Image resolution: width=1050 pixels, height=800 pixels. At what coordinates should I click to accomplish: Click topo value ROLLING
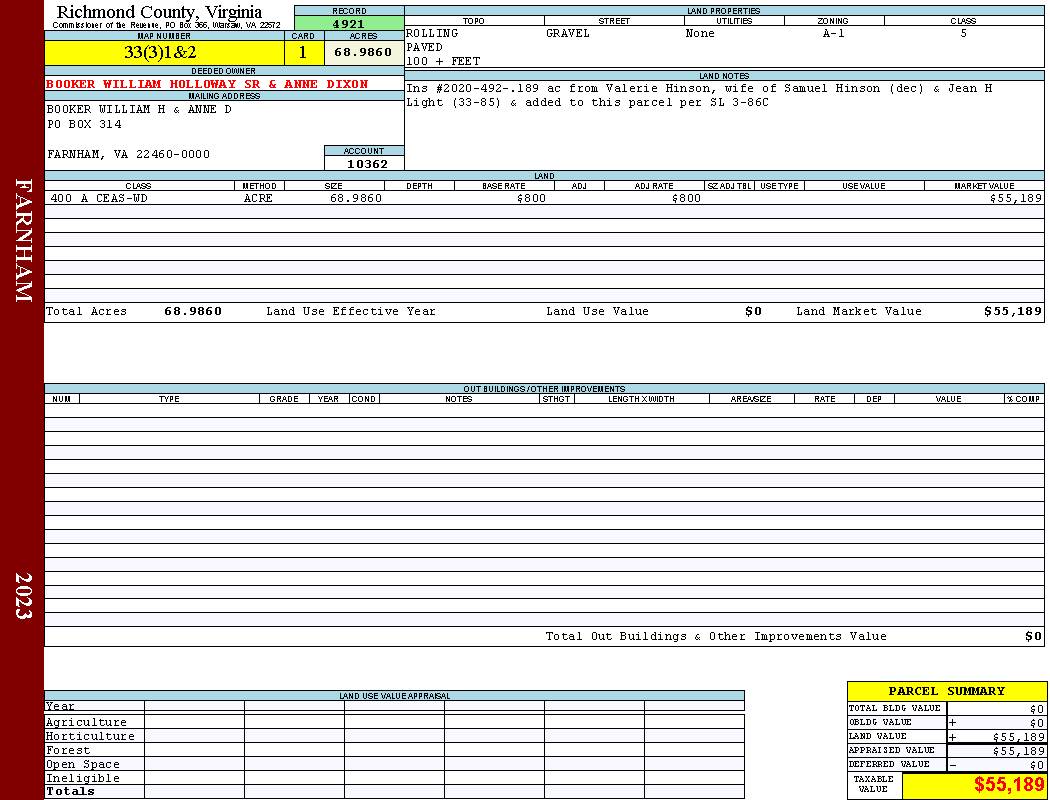click(x=432, y=33)
